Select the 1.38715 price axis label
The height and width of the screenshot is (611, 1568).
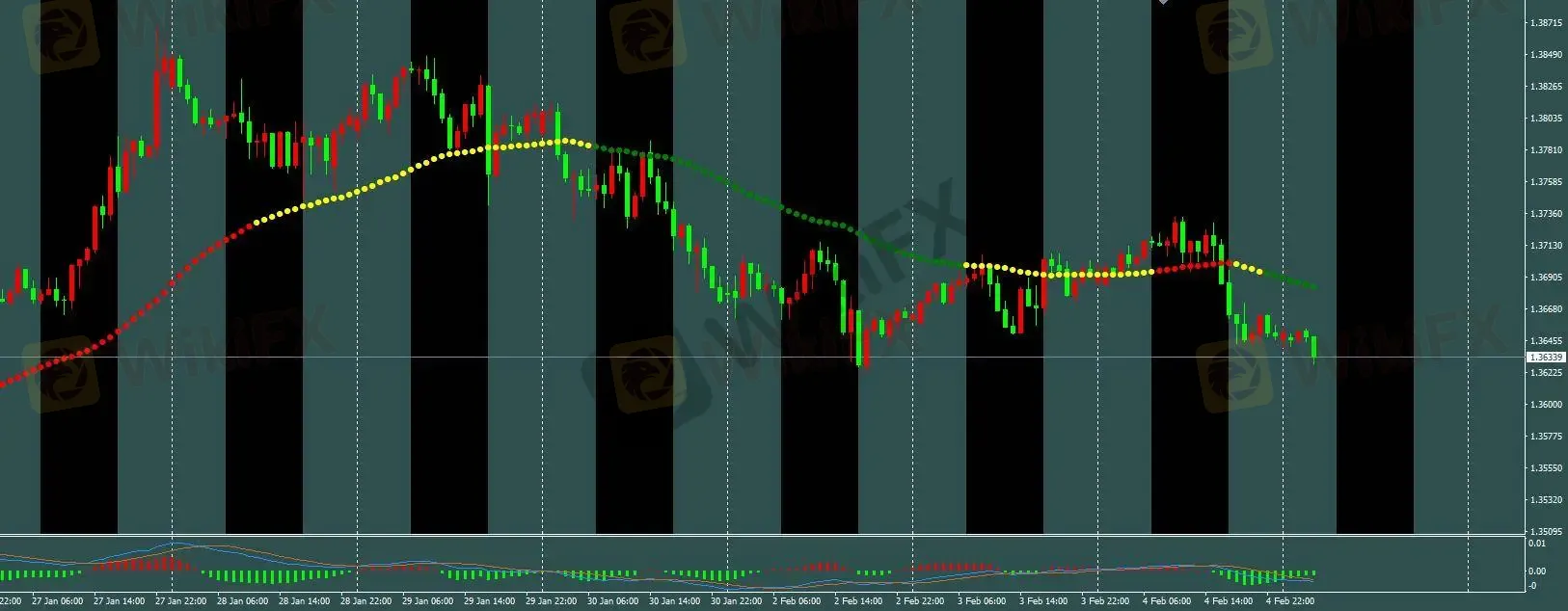pyautogui.click(x=1546, y=23)
